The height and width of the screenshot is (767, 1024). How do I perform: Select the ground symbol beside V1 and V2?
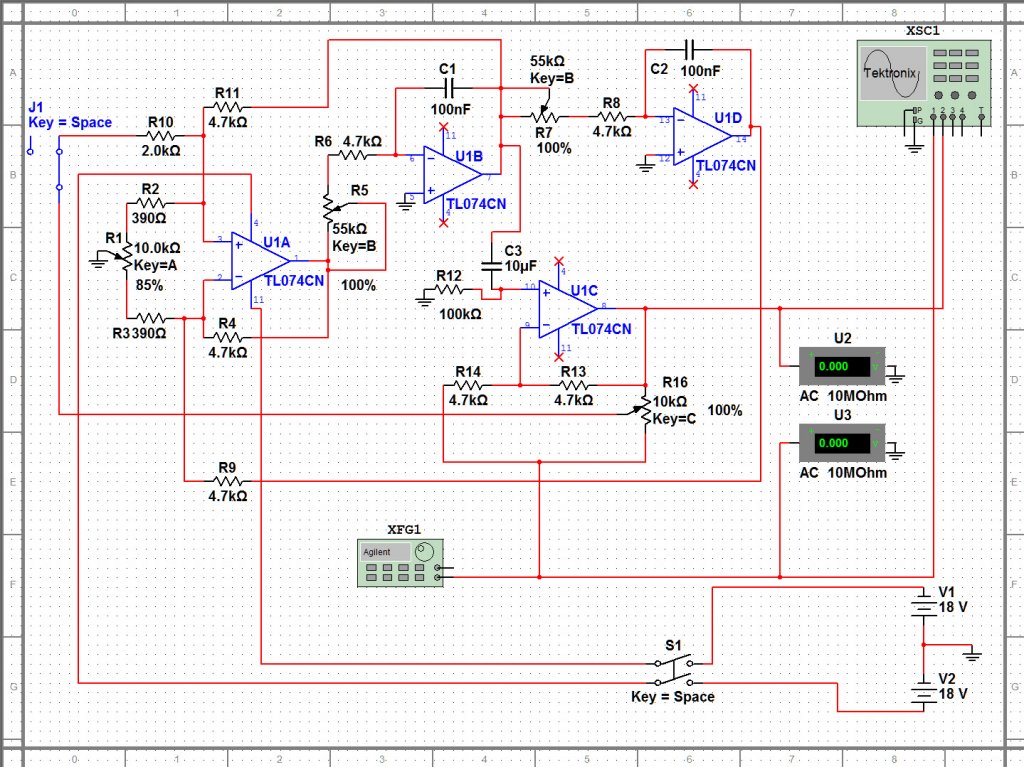[x=972, y=654]
